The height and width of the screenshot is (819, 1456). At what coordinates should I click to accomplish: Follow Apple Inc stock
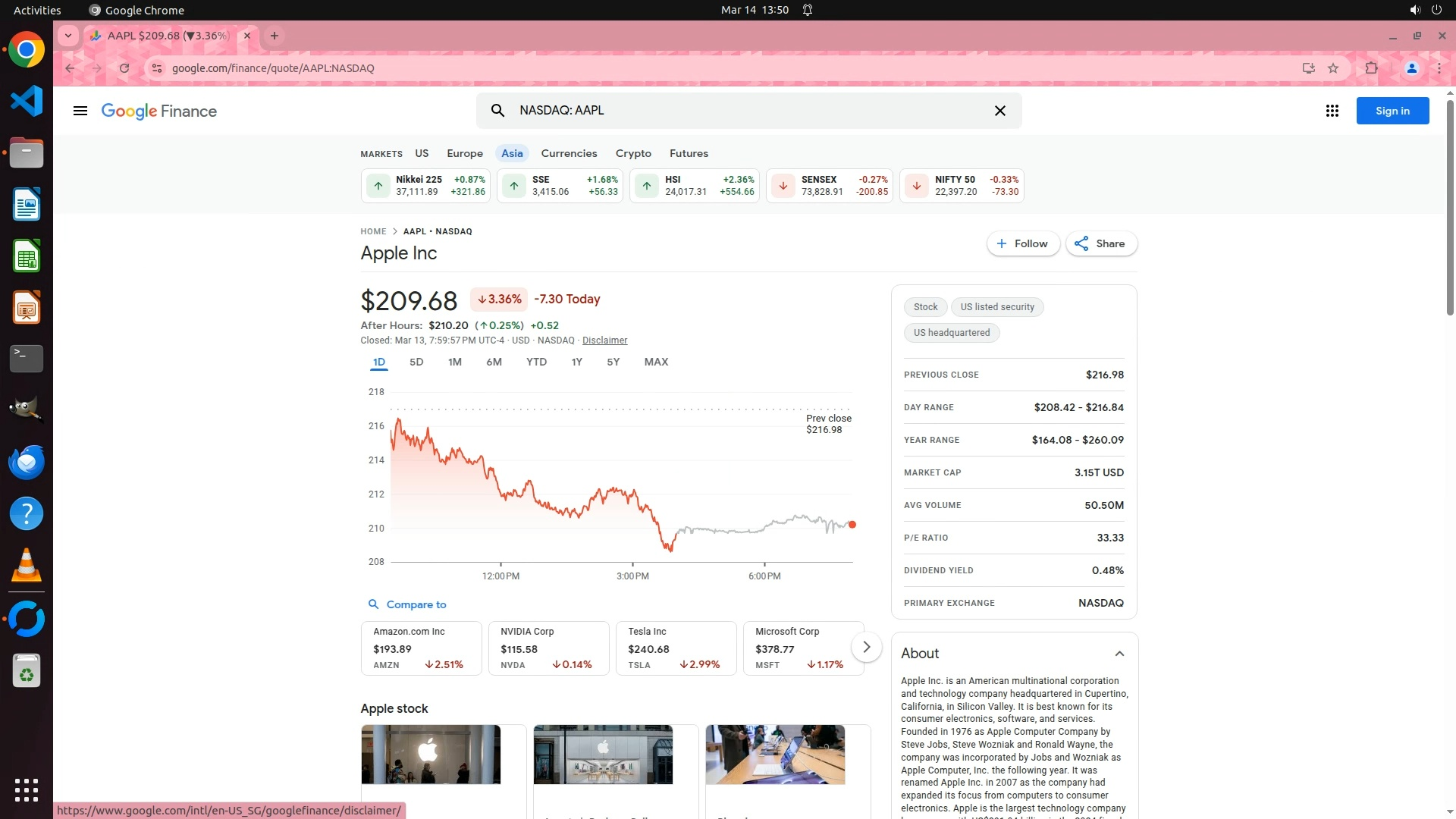1022,243
